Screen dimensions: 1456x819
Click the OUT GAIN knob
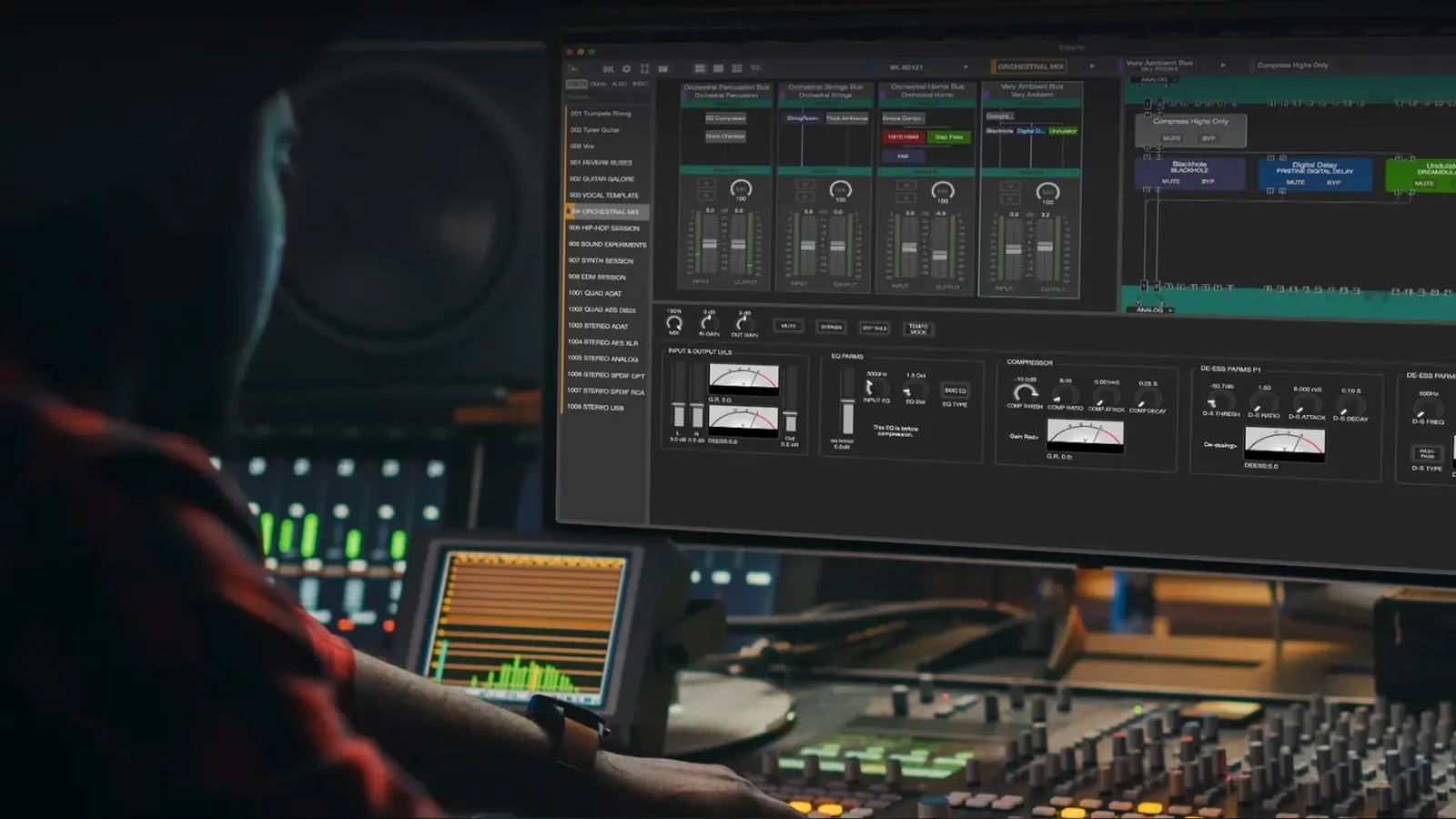(x=743, y=323)
